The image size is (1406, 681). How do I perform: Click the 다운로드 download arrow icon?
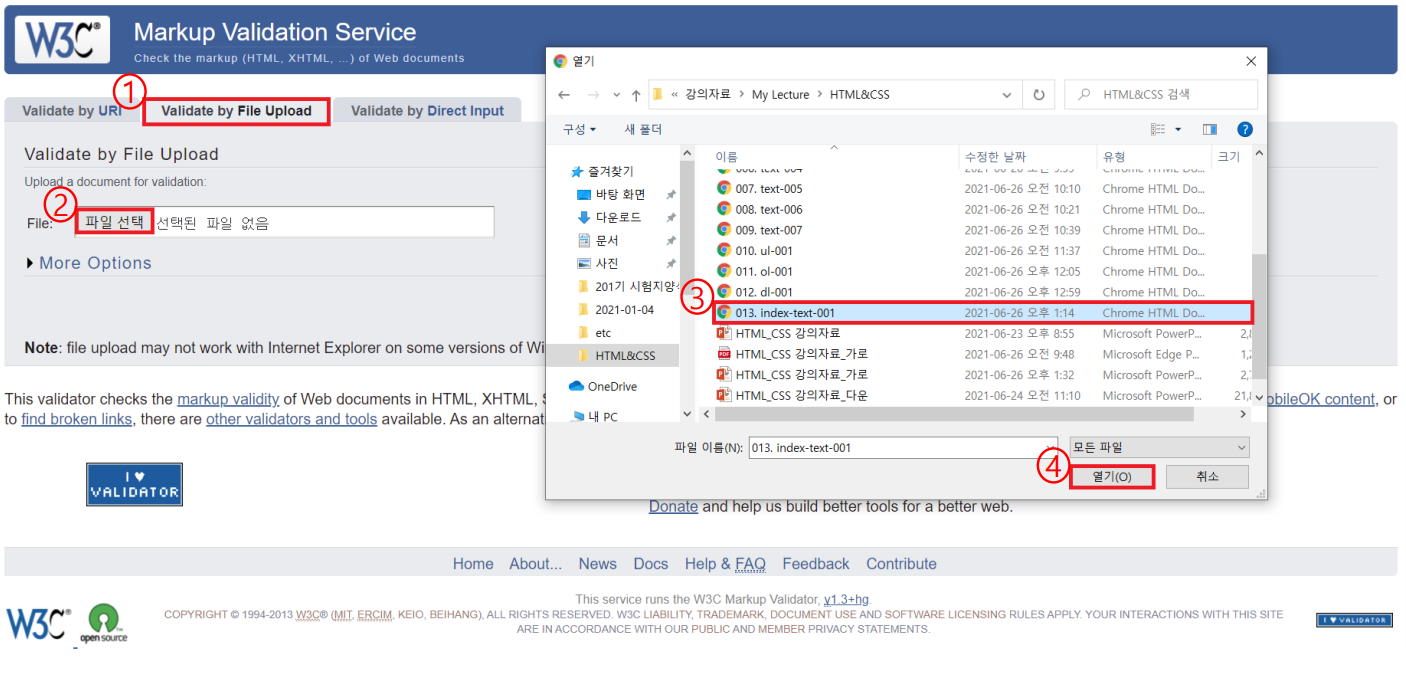click(x=584, y=217)
